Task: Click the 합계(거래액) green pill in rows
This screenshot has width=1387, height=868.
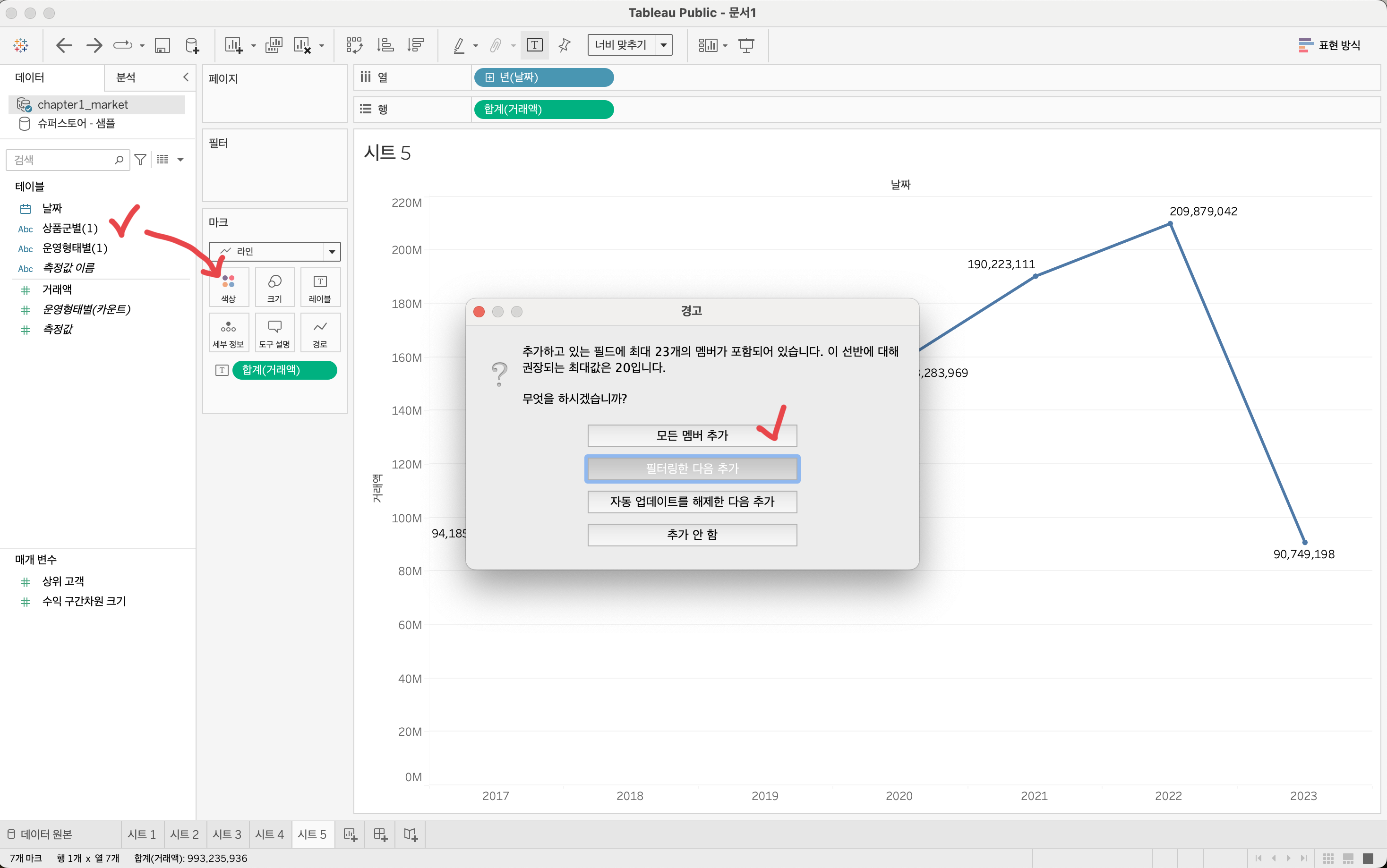Action: tap(543, 109)
